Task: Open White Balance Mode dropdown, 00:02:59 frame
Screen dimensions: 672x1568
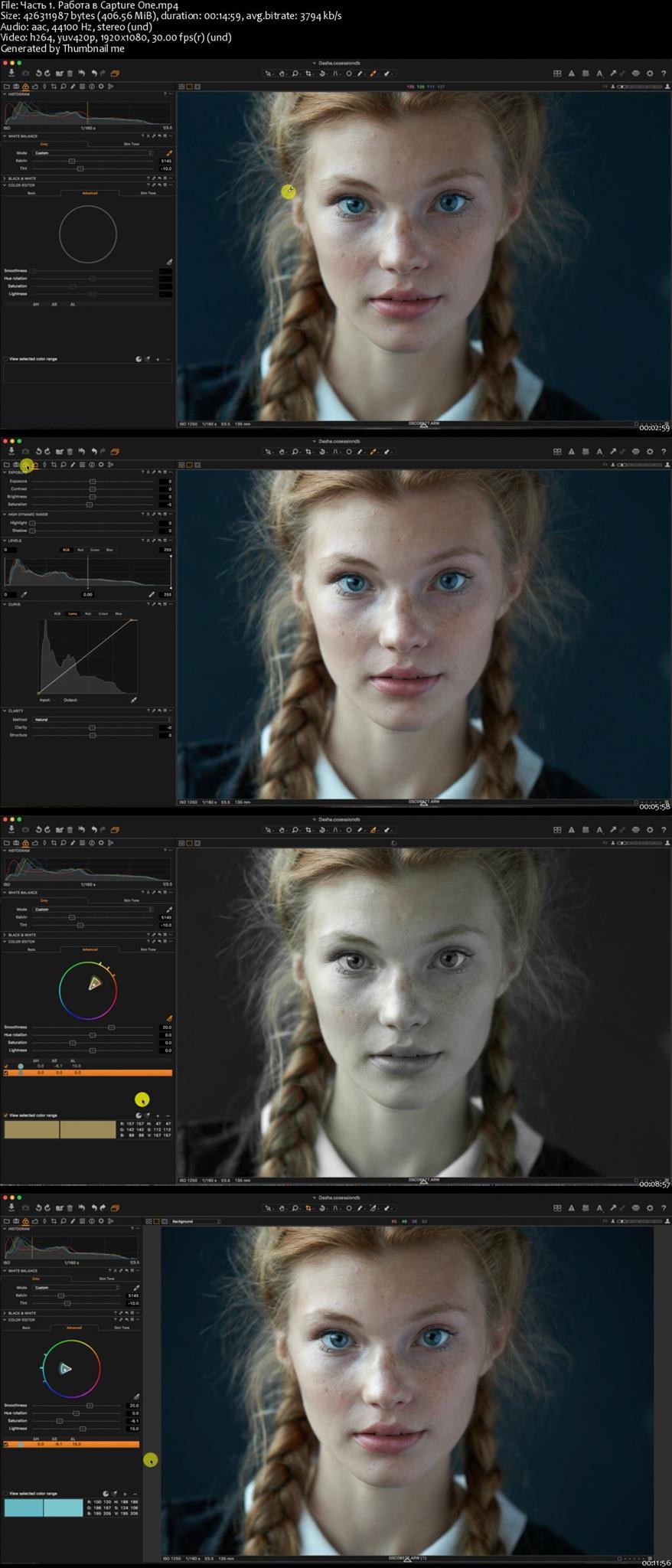Action: [93, 153]
